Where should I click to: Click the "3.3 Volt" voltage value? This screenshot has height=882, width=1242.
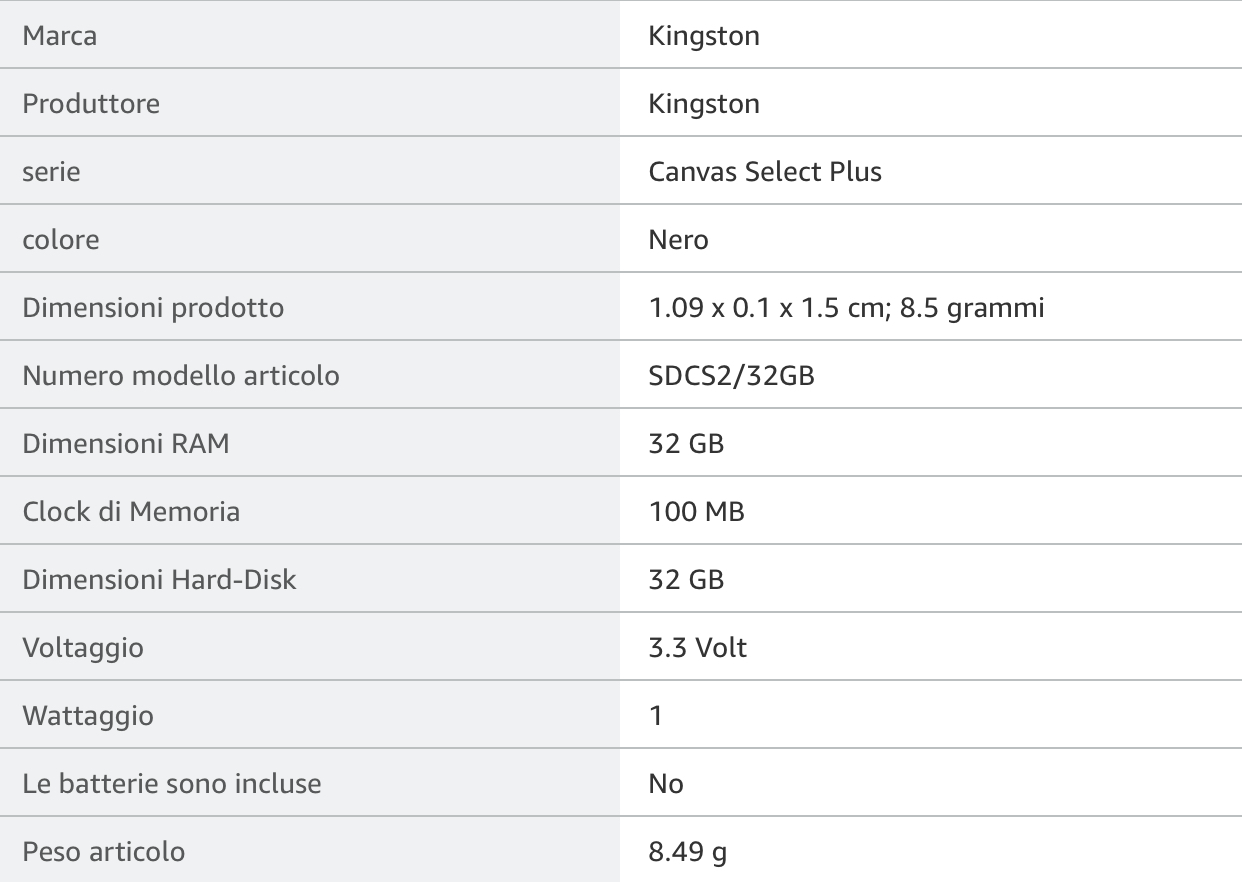point(697,648)
